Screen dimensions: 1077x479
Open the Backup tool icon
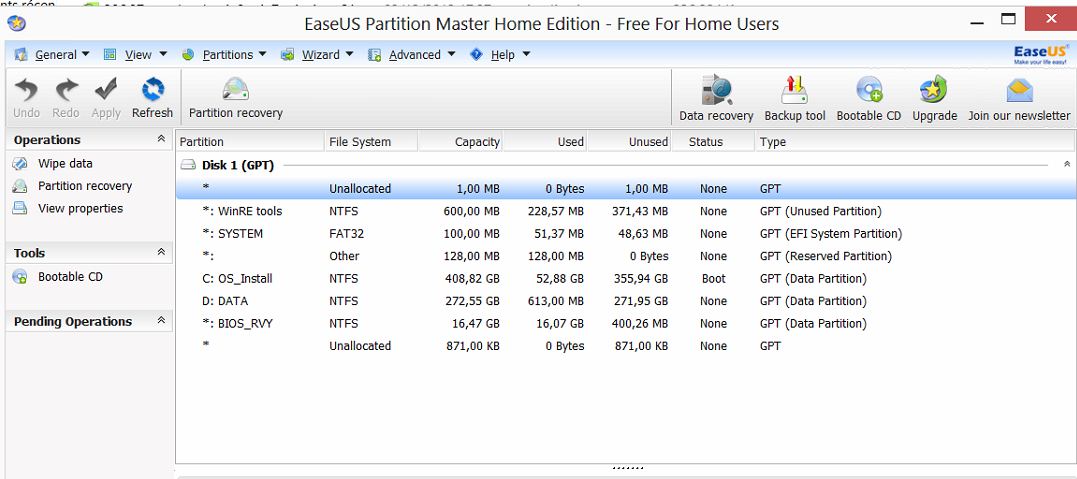pos(795,90)
